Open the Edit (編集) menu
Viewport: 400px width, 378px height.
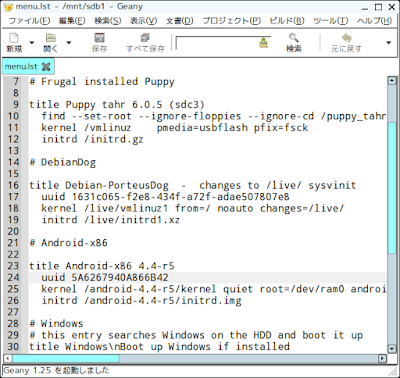72,21
